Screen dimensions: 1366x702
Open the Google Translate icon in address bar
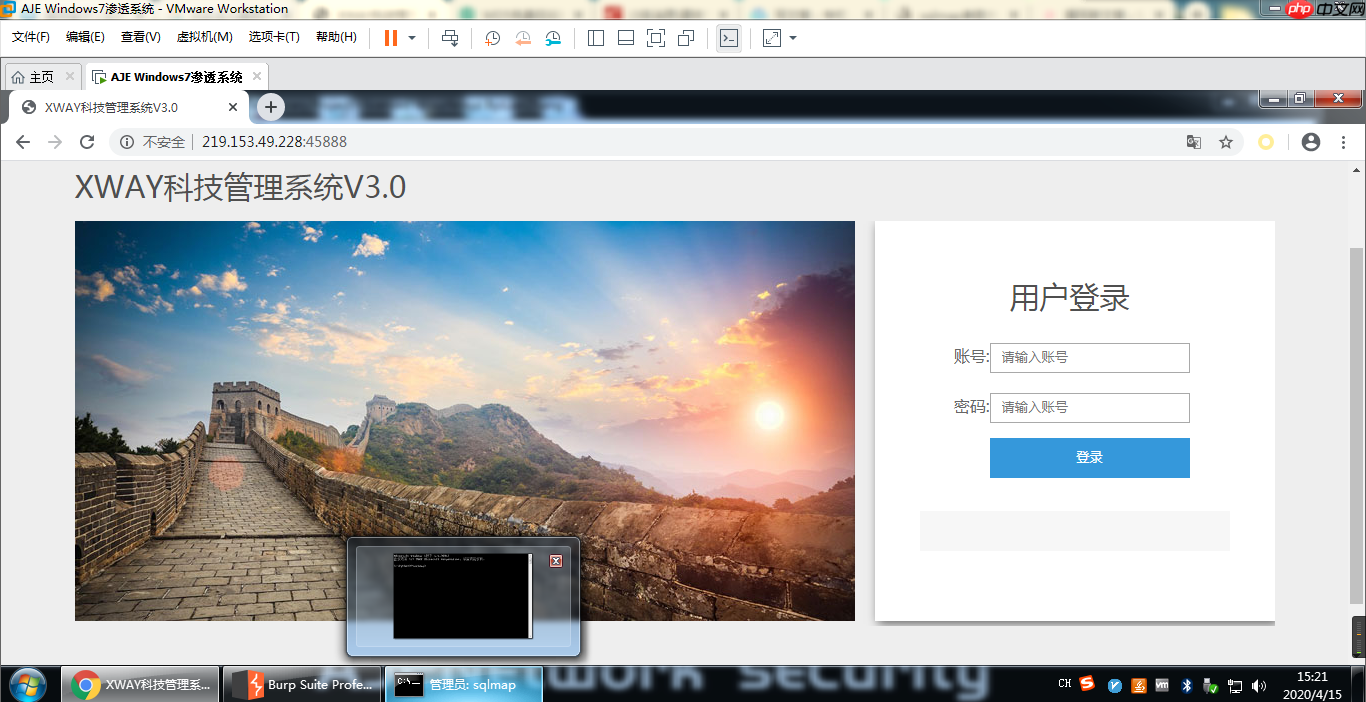[x=1194, y=142]
